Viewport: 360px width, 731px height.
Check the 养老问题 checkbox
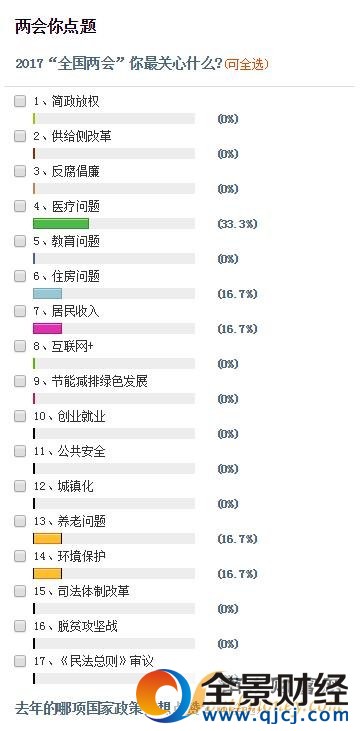pos(20,521)
